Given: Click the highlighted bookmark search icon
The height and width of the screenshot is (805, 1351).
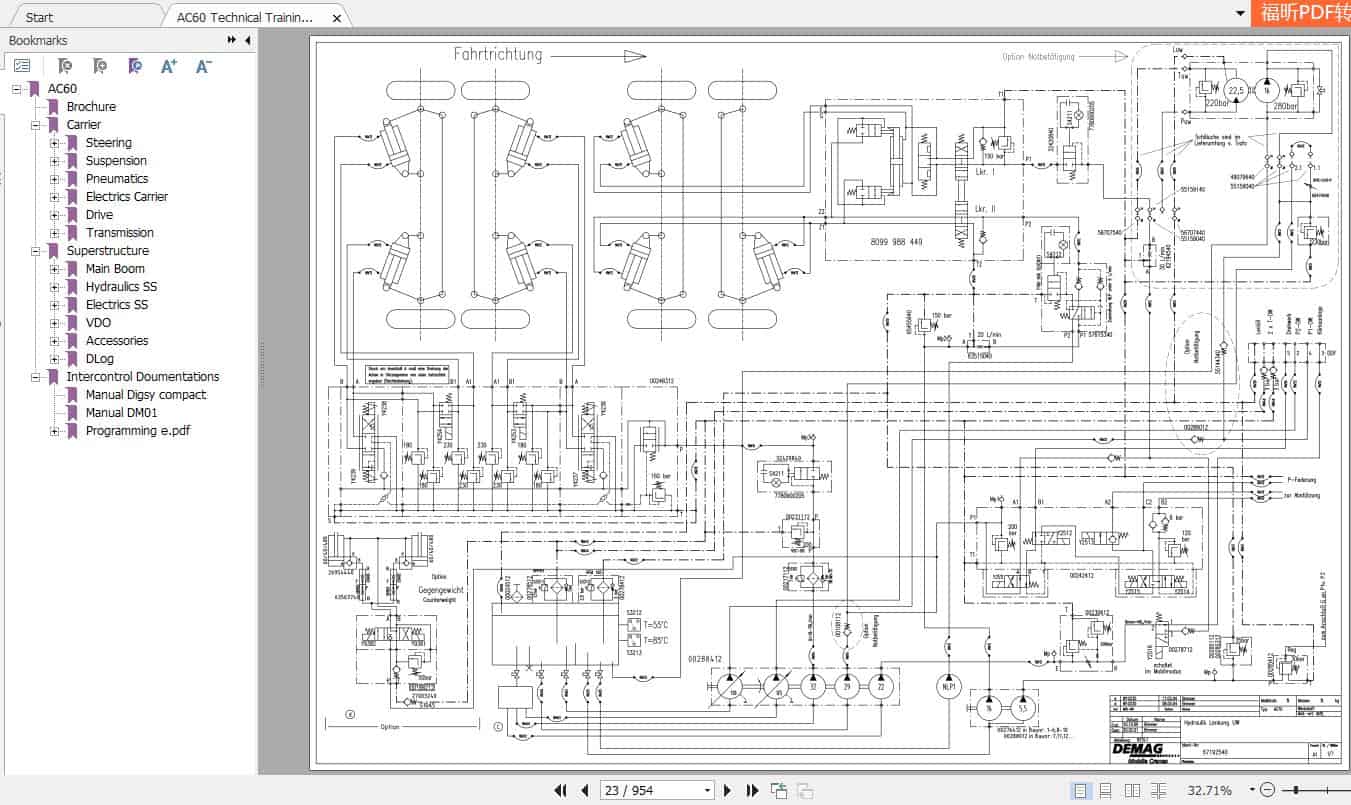Looking at the screenshot, I should (x=134, y=66).
